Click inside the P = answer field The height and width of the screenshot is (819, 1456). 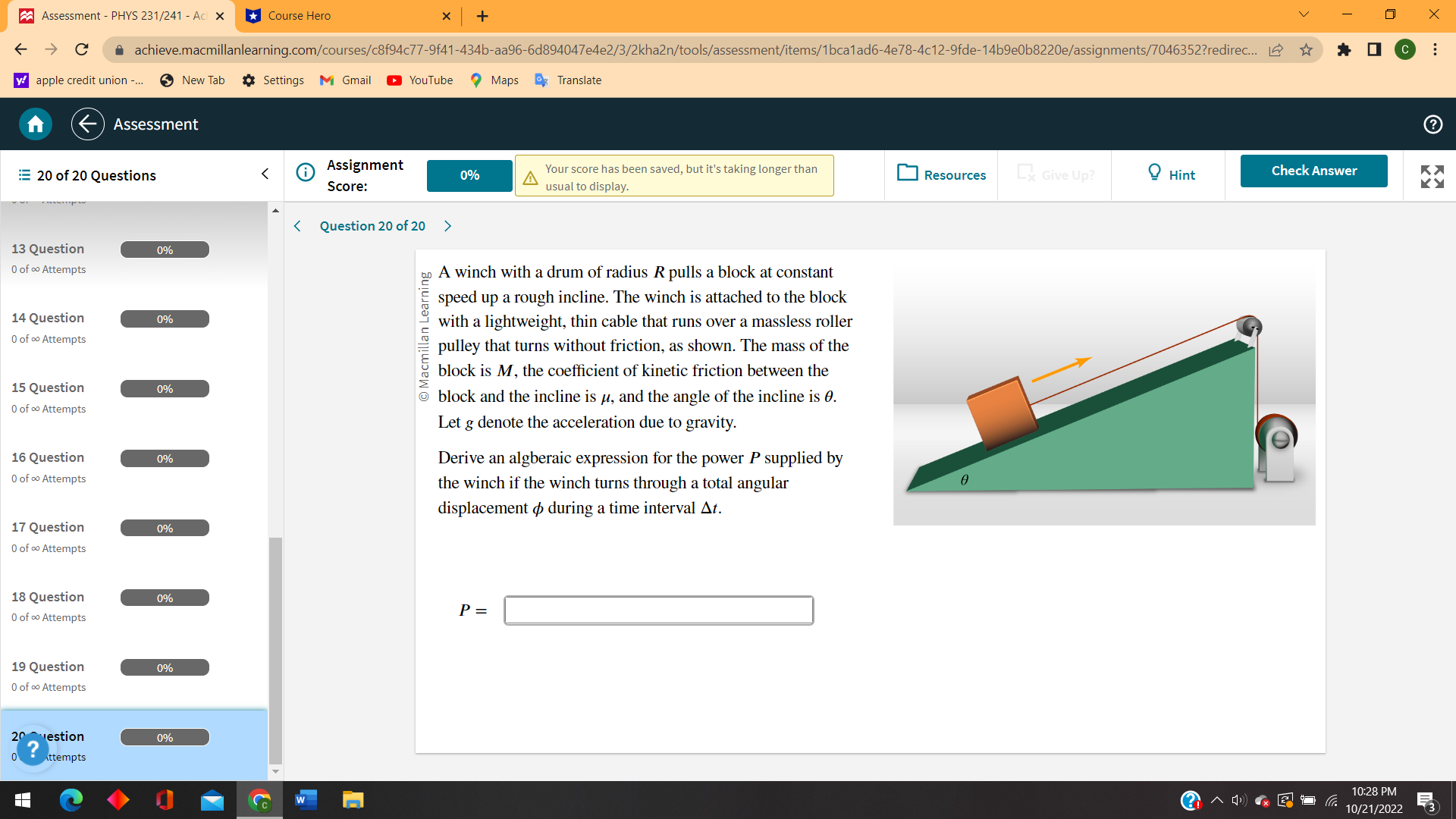[658, 610]
